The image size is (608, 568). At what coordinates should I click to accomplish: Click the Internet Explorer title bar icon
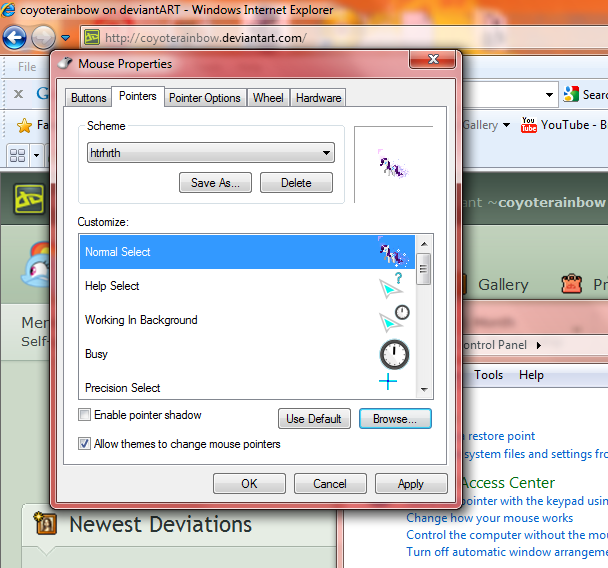(x=8, y=9)
